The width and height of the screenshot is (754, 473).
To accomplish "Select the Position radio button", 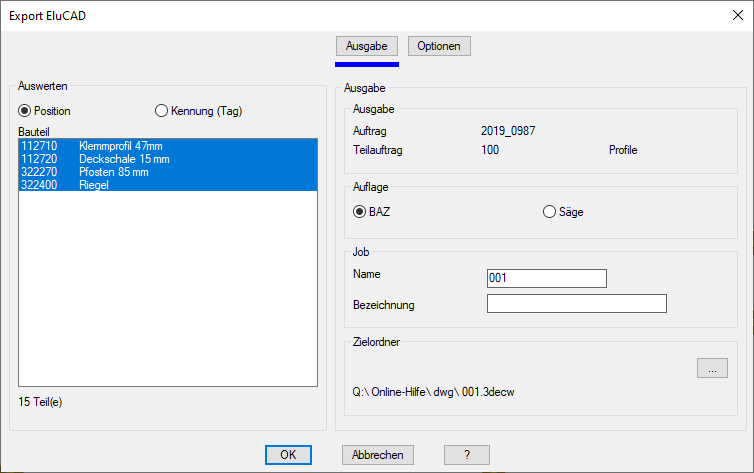I will [25, 111].
